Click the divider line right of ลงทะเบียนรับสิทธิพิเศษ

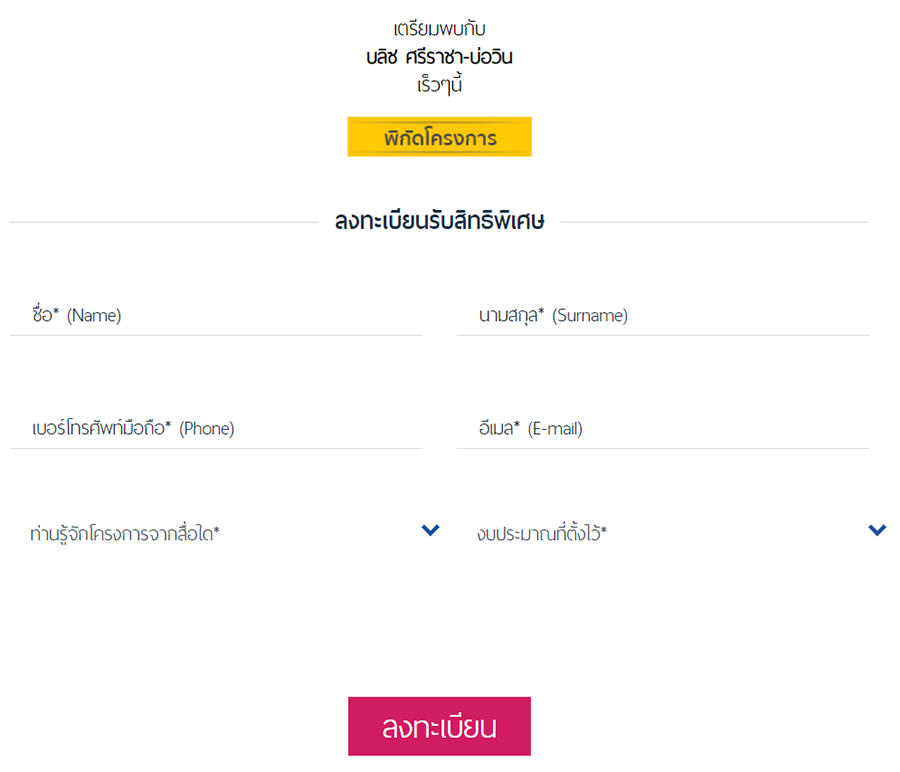[715, 222]
